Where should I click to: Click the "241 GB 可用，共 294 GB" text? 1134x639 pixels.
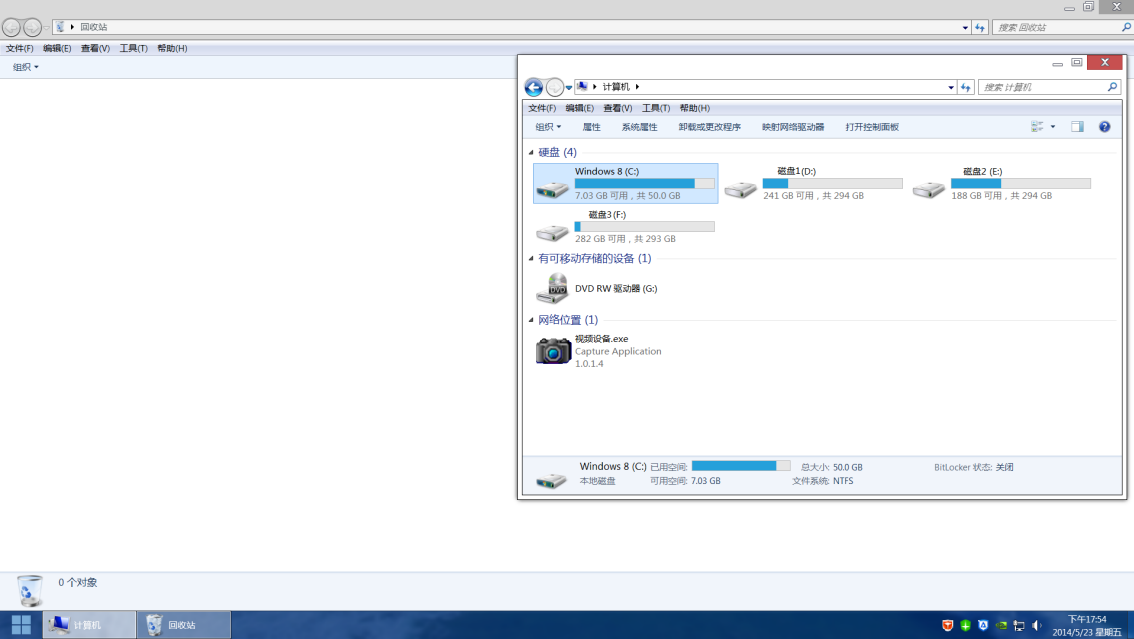(814, 196)
